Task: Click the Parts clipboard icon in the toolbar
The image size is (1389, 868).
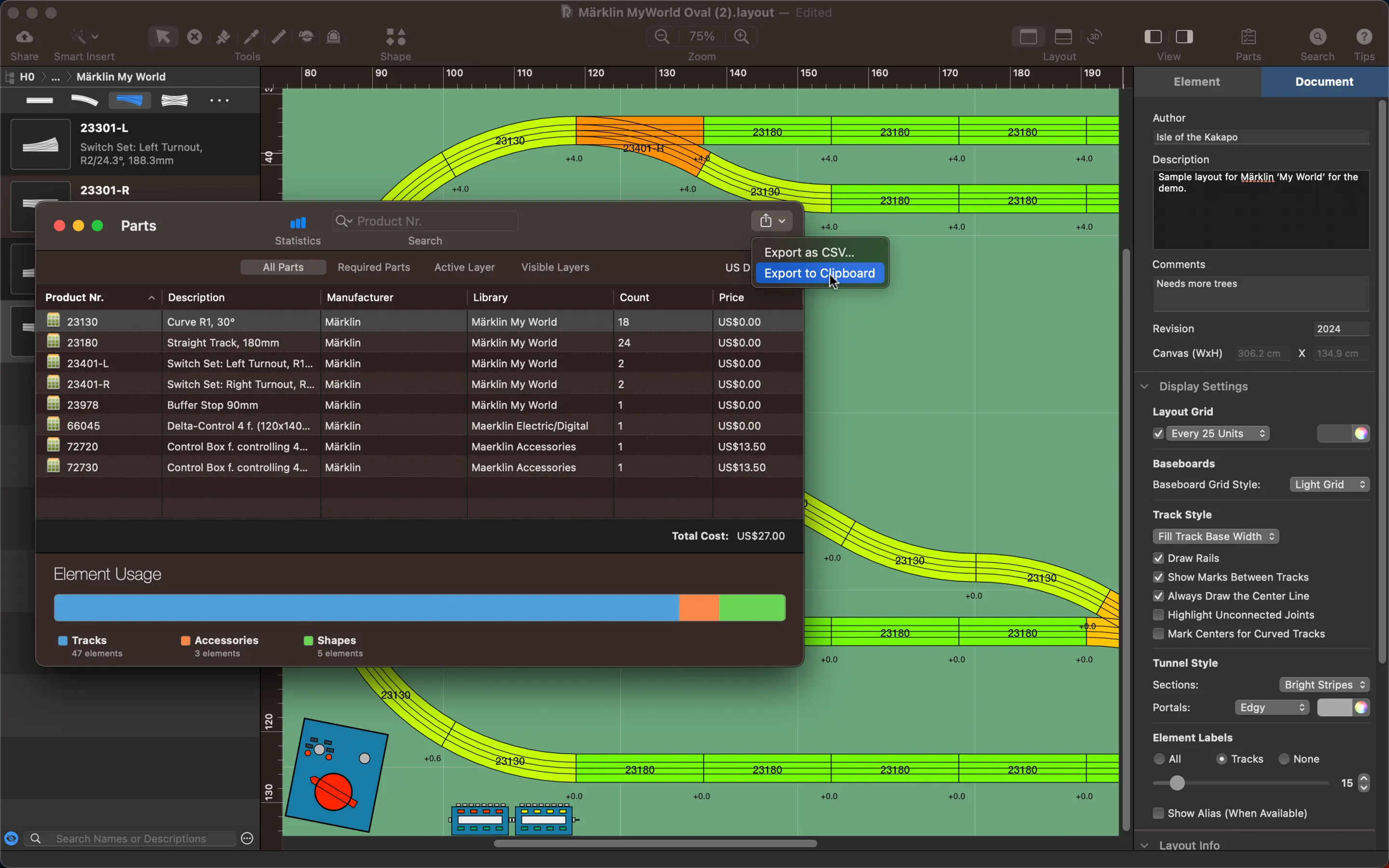Action: click(1248, 37)
